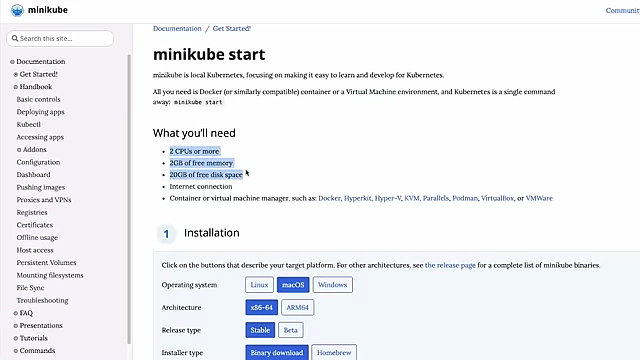Open Host access page
The image size is (640, 360).
(35, 250)
